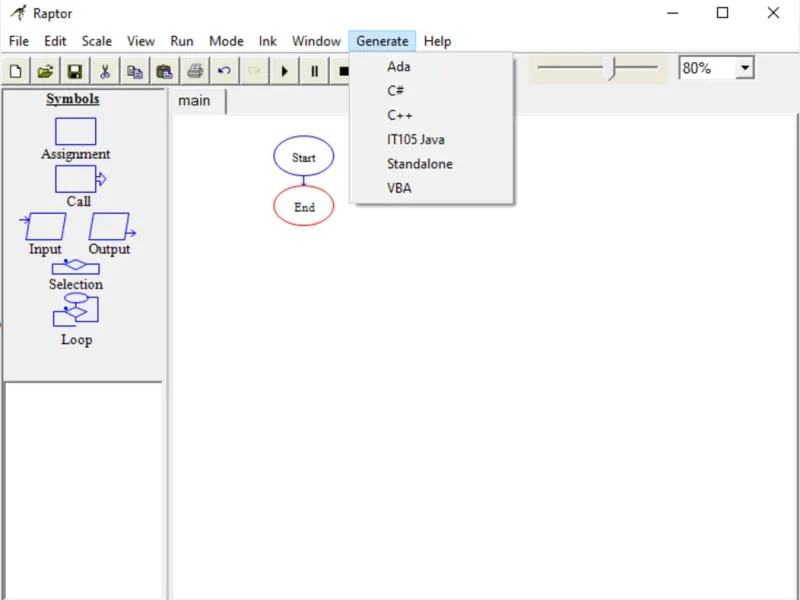Select the Call symbol
800x600 pixels.
pos(80,179)
